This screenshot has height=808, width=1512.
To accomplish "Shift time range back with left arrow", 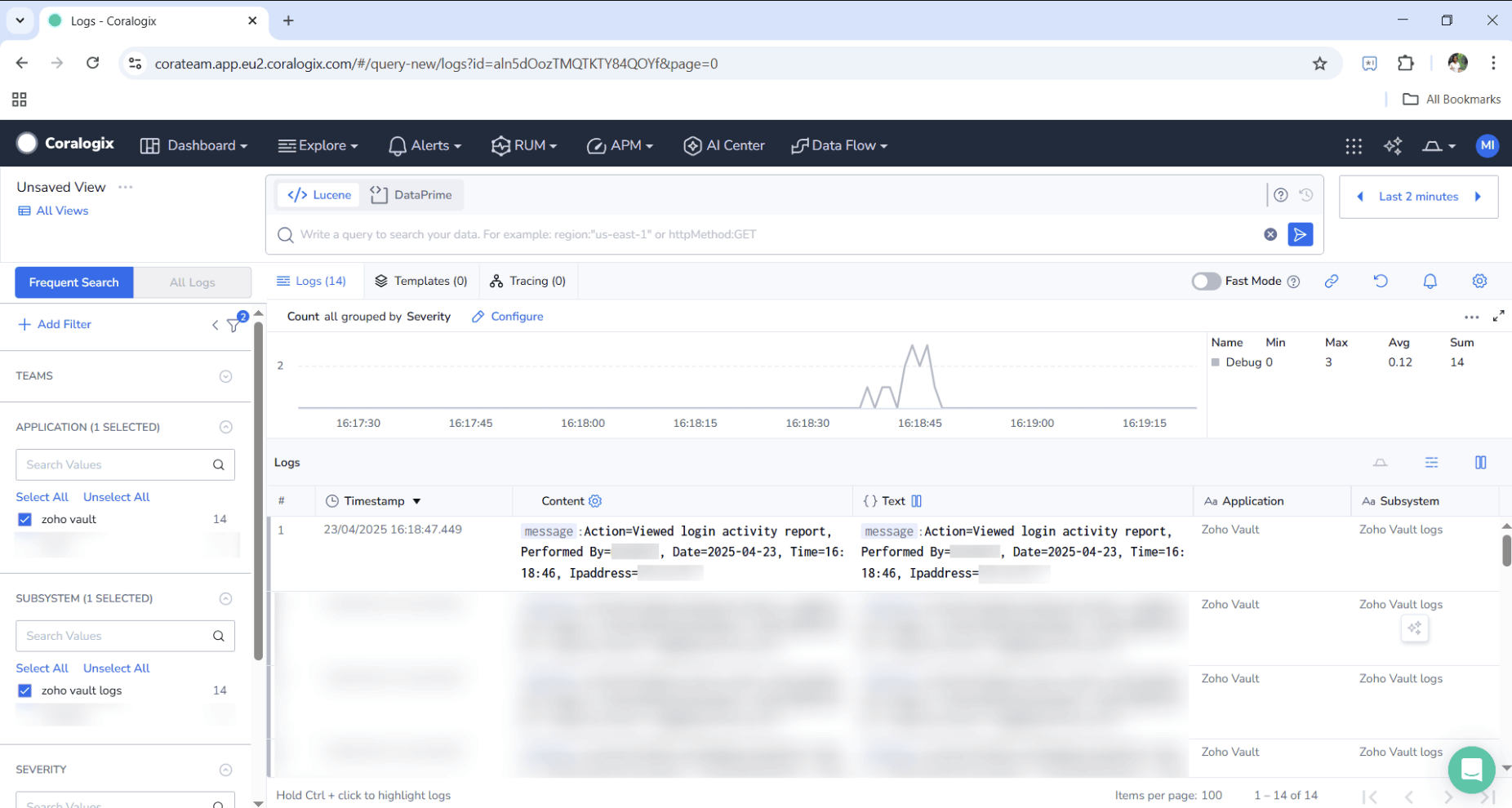I will click(1359, 197).
